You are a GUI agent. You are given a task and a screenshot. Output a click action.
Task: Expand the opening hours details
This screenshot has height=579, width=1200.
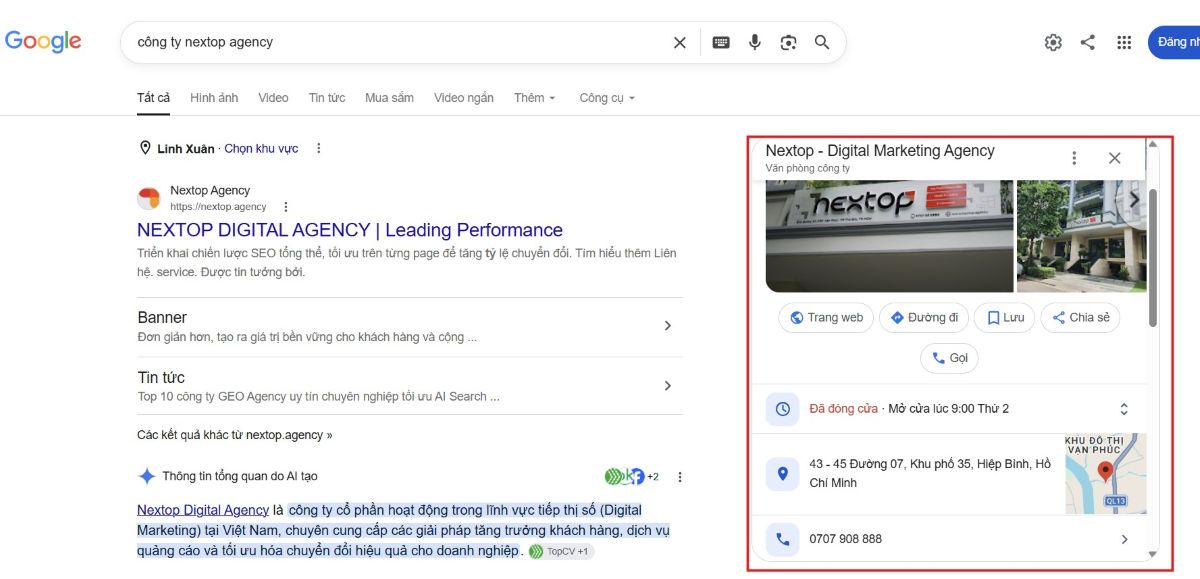(1124, 409)
